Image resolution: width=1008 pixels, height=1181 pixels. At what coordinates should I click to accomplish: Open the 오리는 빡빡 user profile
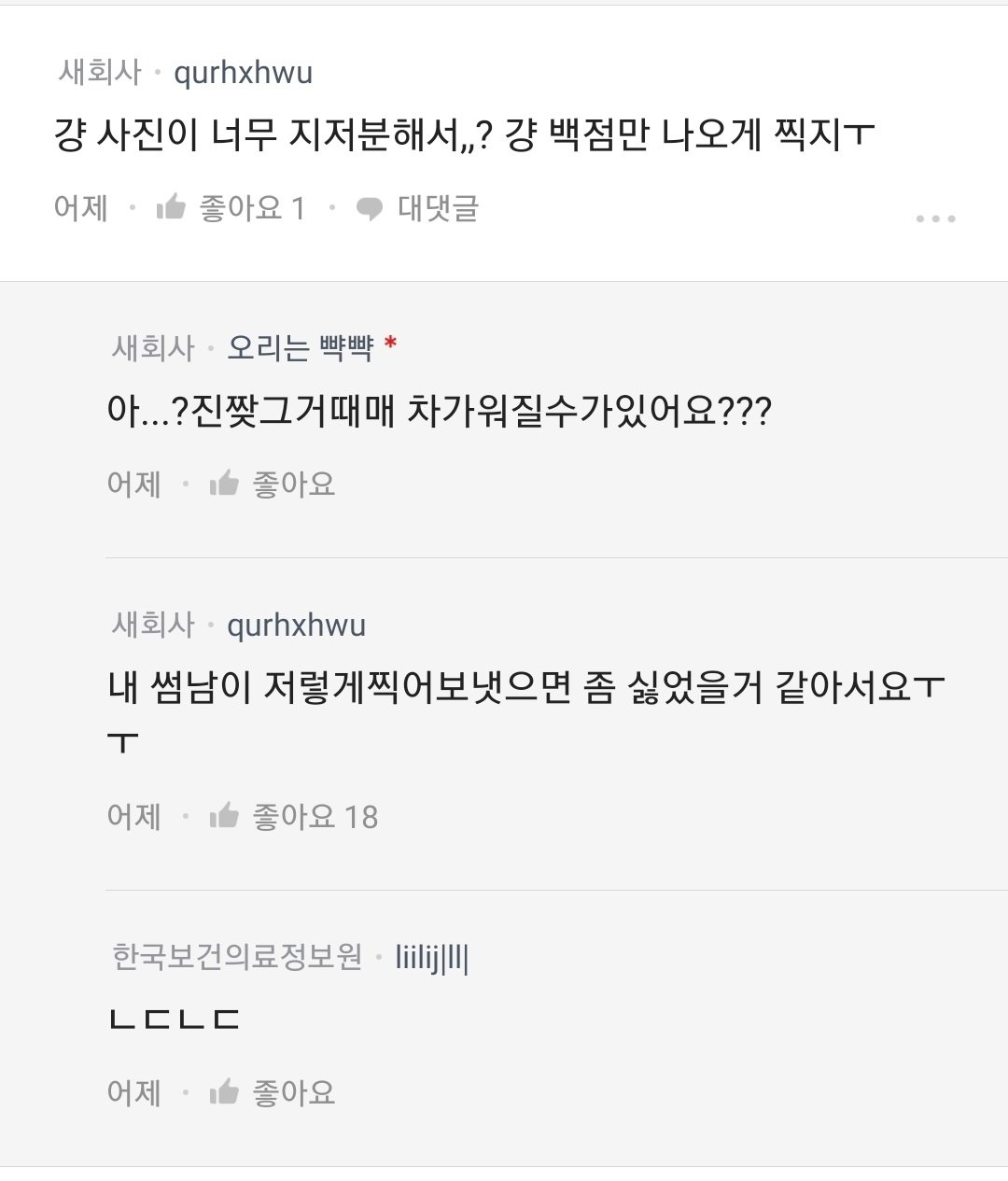coord(300,348)
